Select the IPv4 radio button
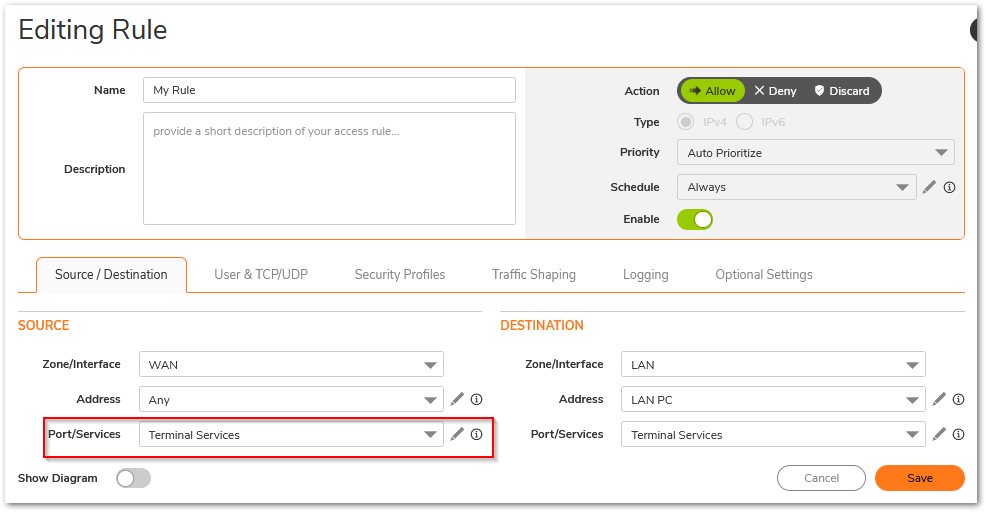 tap(685, 121)
